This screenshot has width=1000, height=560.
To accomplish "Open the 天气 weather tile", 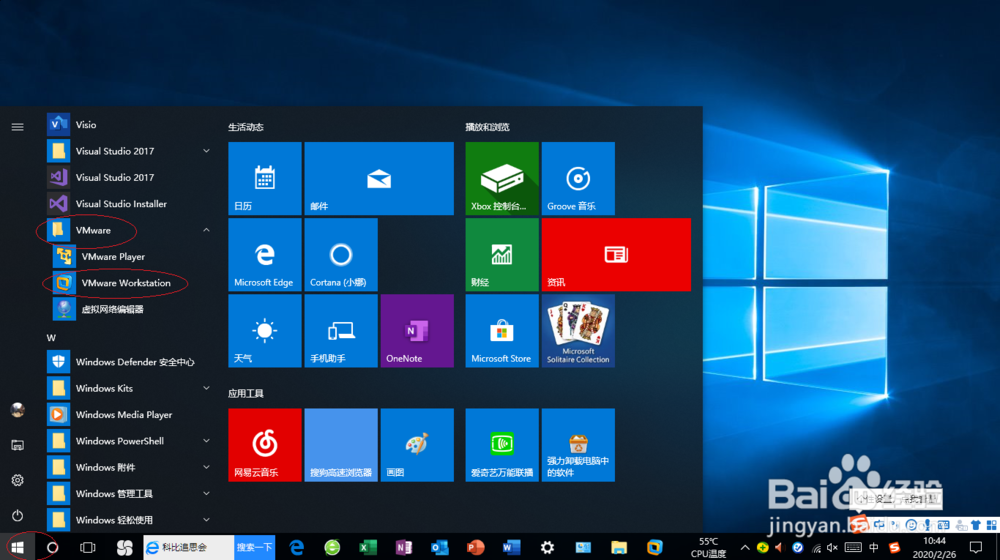I will click(x=265, y=330).
